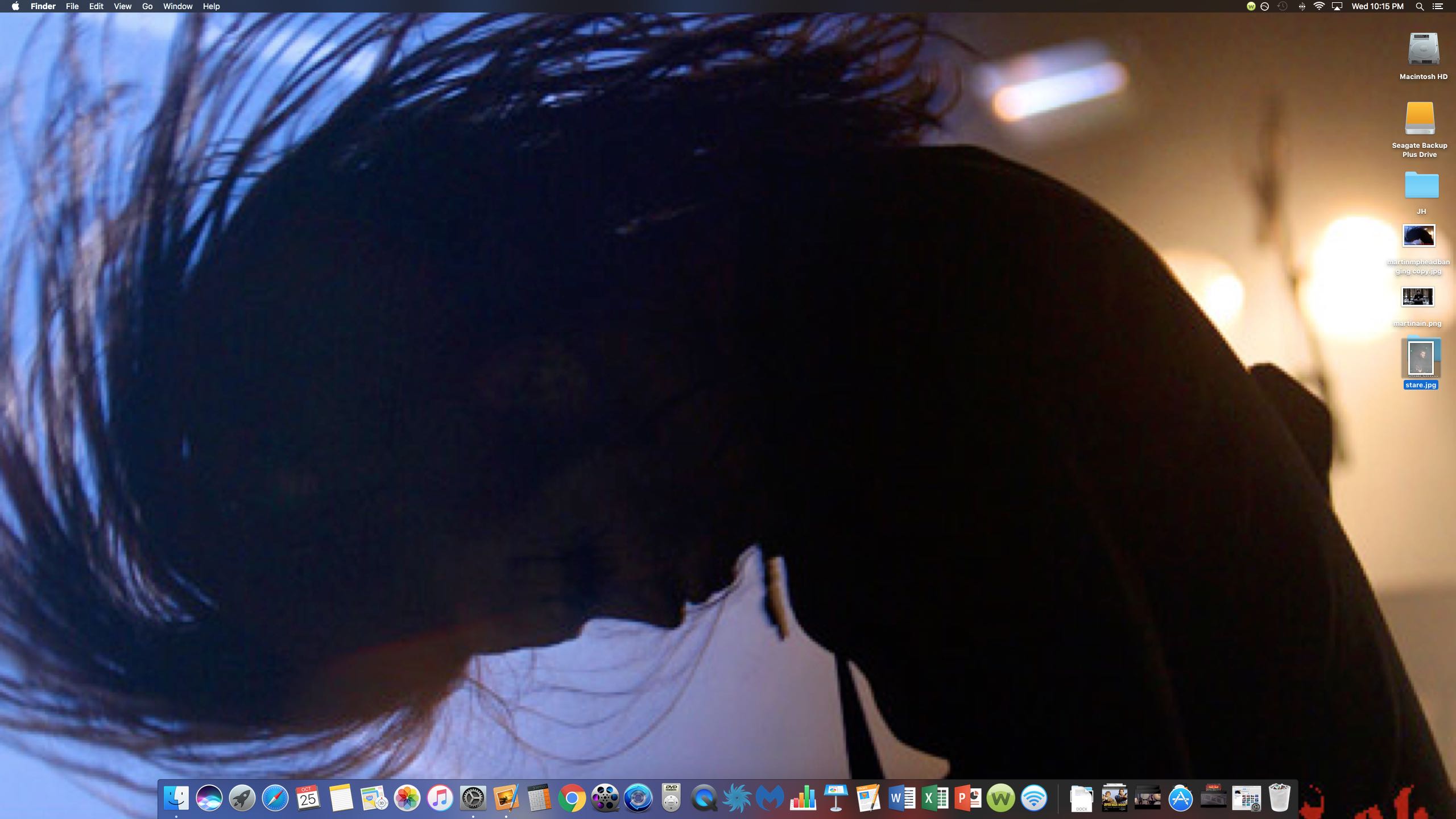This screenshot has height=819, width=1456.
Task: Open the File menu
Action: 72,6
